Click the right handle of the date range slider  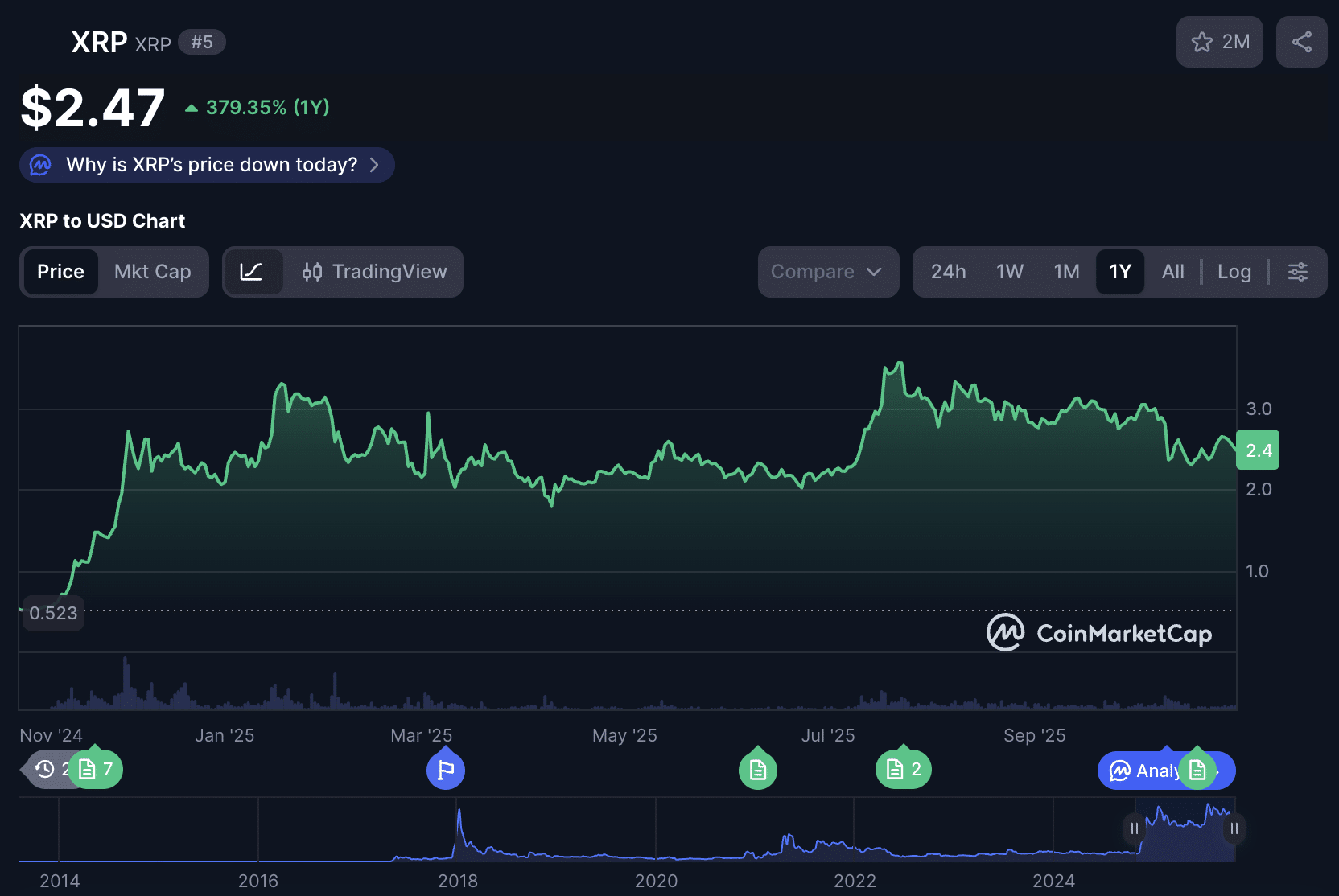[1234, 828]
